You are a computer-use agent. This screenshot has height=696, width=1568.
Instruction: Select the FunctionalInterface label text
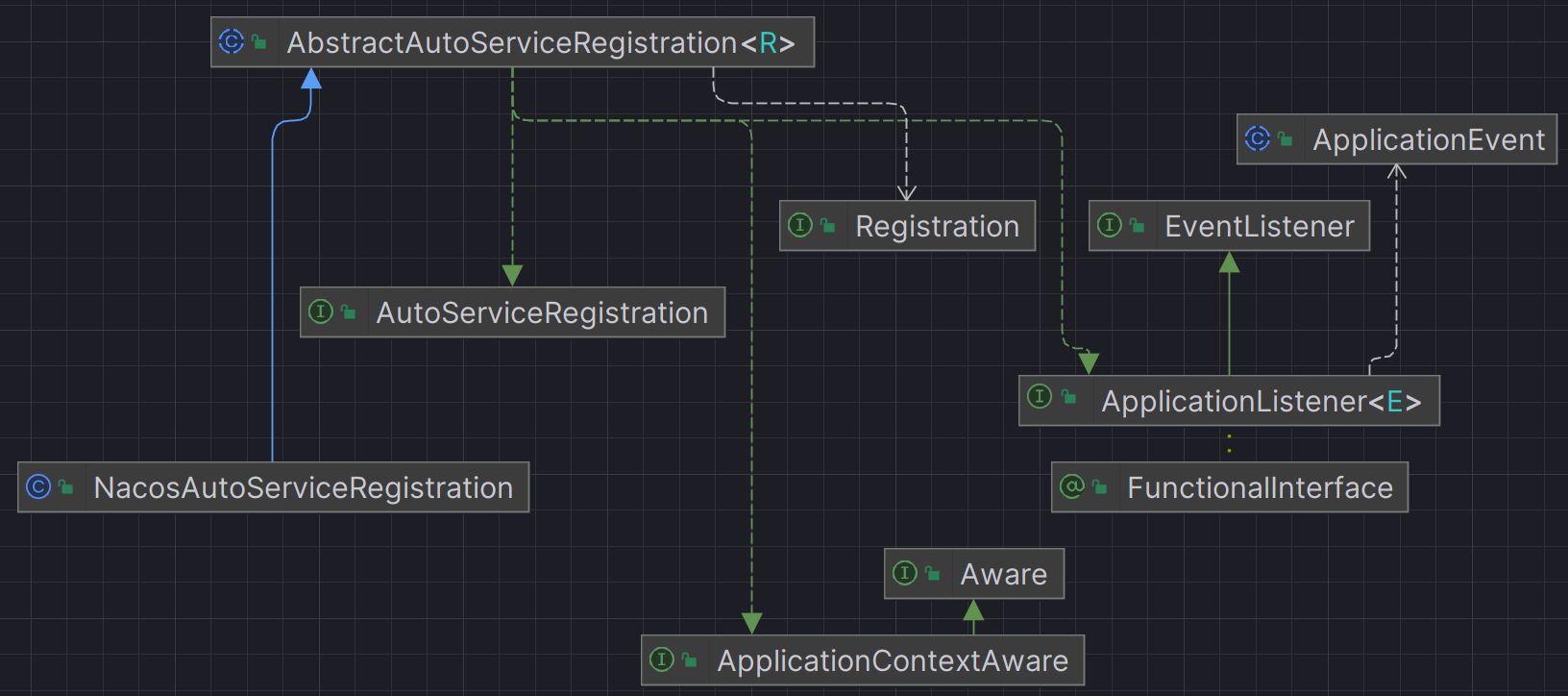(1260, 488)
